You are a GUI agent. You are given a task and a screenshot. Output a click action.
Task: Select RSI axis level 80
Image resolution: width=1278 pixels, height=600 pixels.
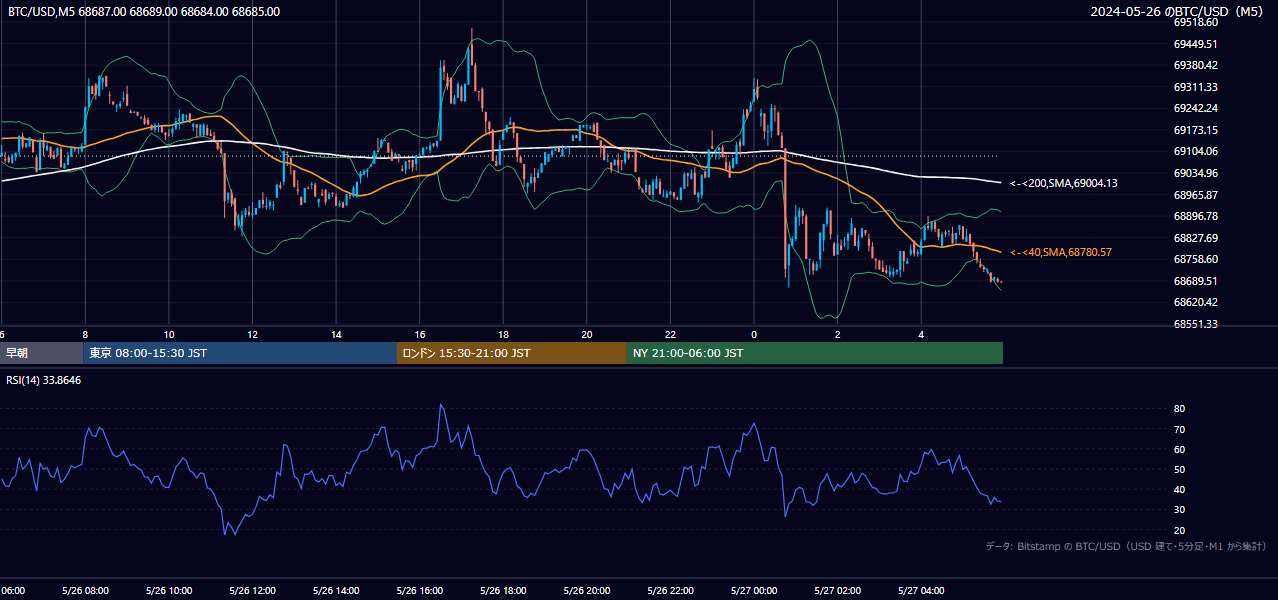tap(1179, 409)
